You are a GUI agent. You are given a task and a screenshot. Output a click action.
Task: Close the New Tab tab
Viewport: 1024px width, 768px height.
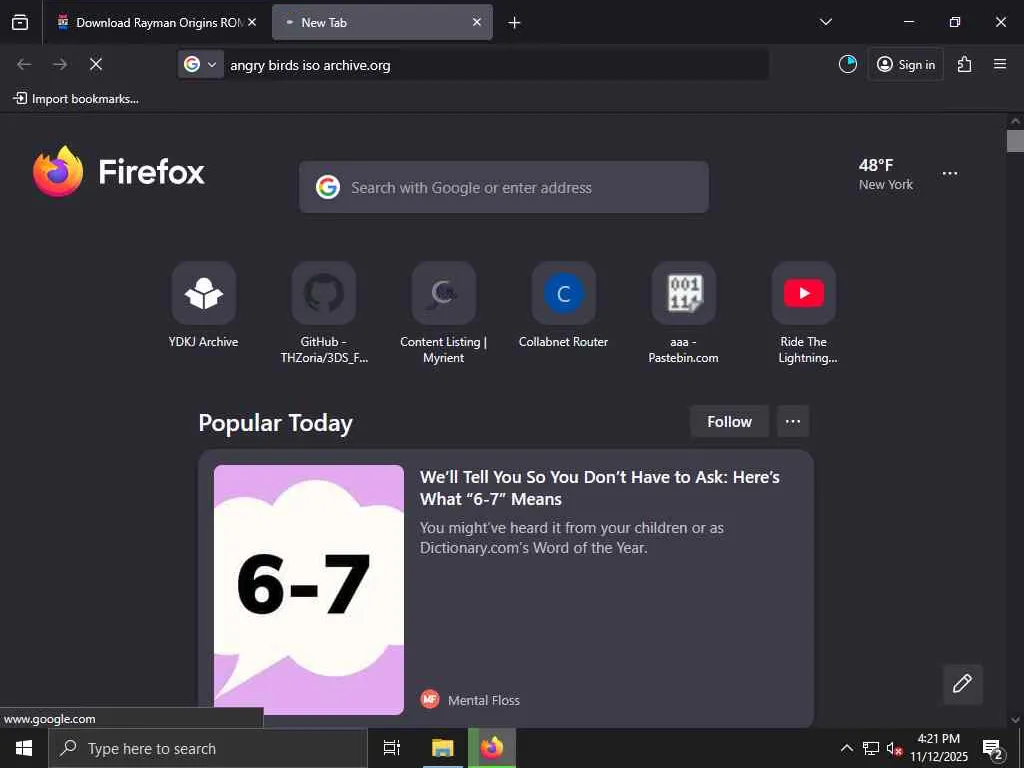pos(477,22)
